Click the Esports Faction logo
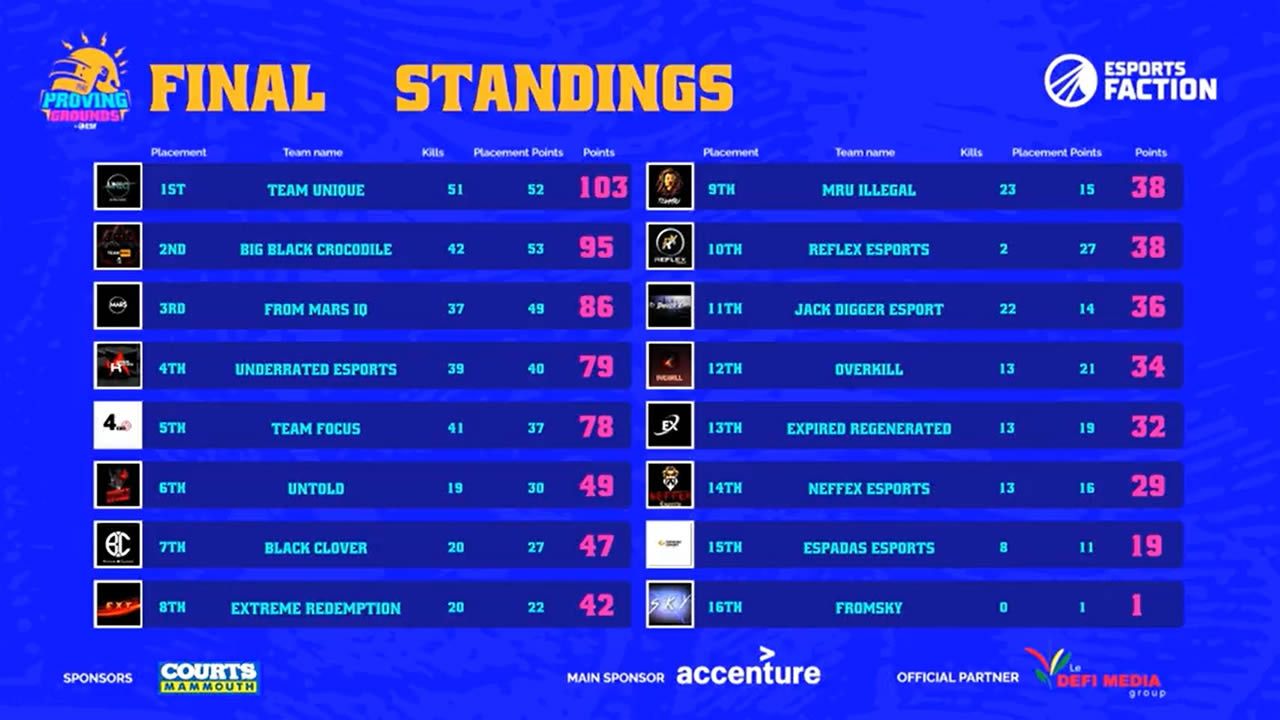Image resolution: width=1280 pixels, height=720 pixels. click(1130, 80)
